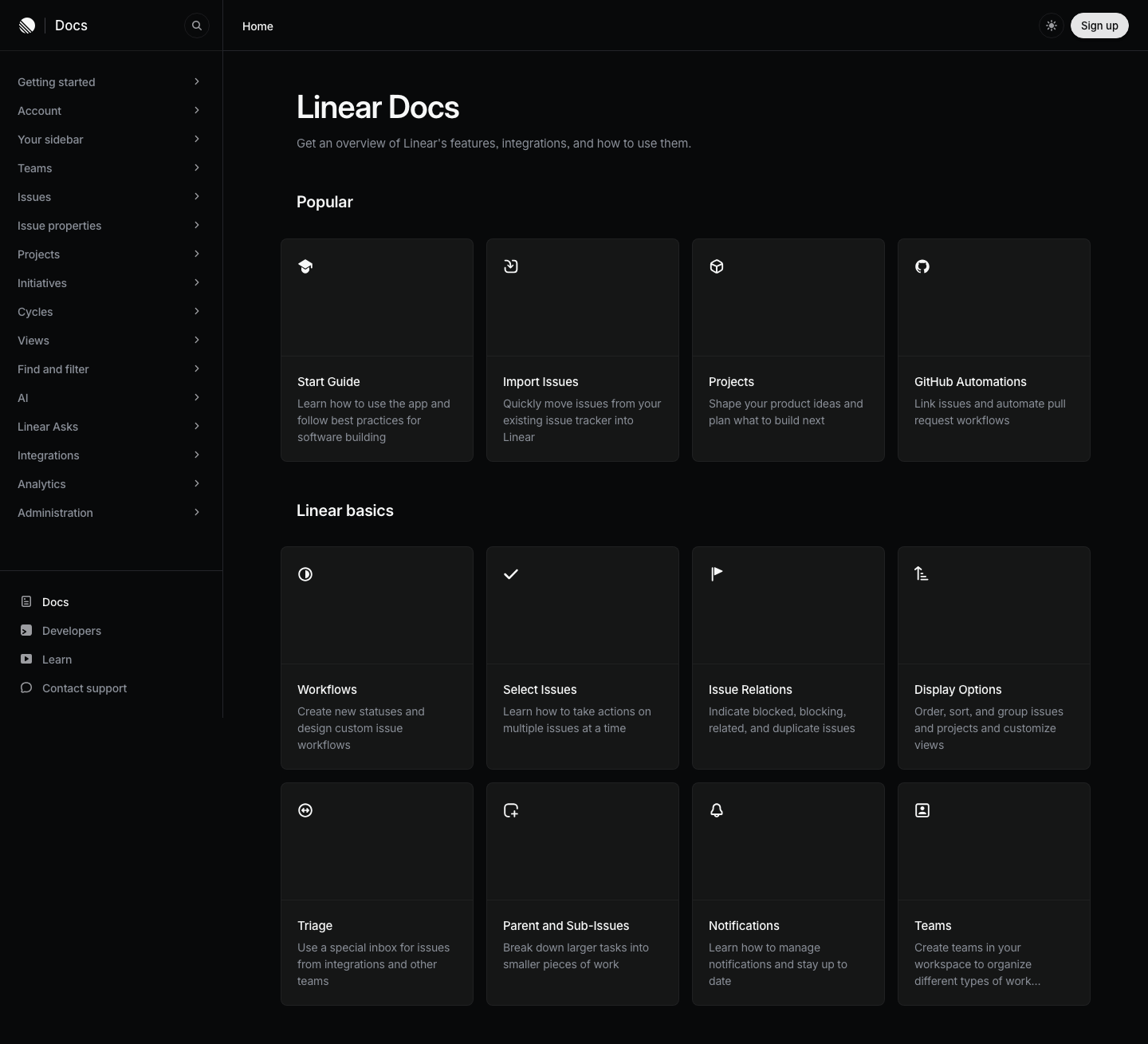Select the Docs footer link

(x=55, y=602)
